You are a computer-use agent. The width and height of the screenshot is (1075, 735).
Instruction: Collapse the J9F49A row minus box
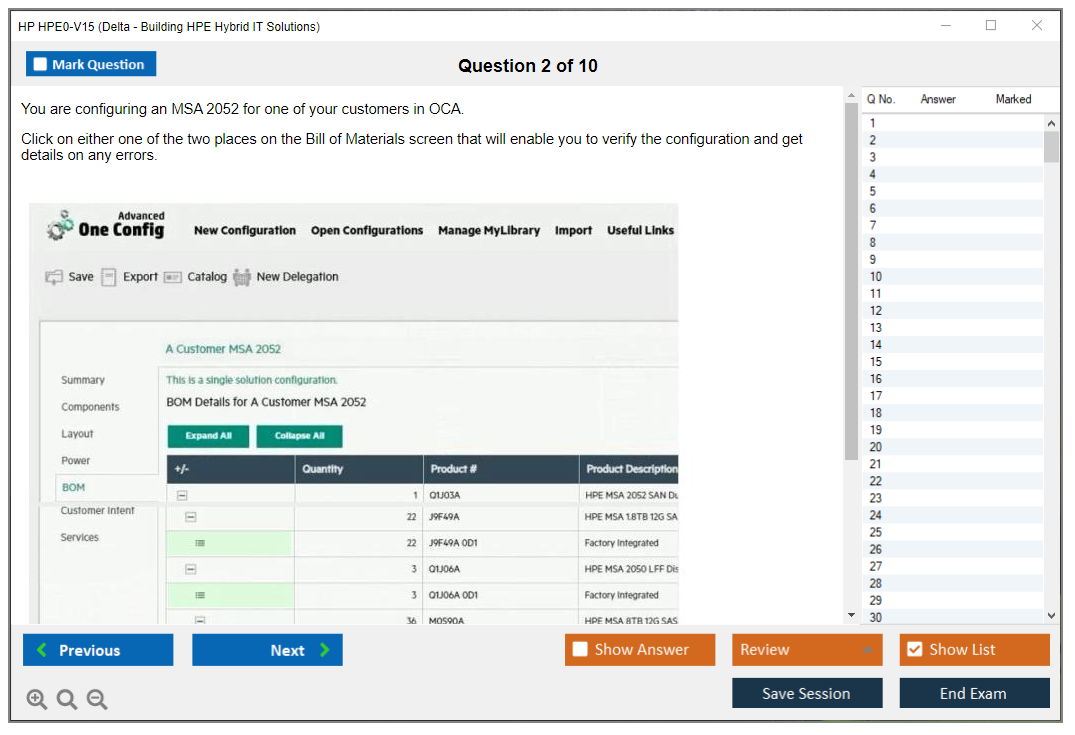coord(191,517)
